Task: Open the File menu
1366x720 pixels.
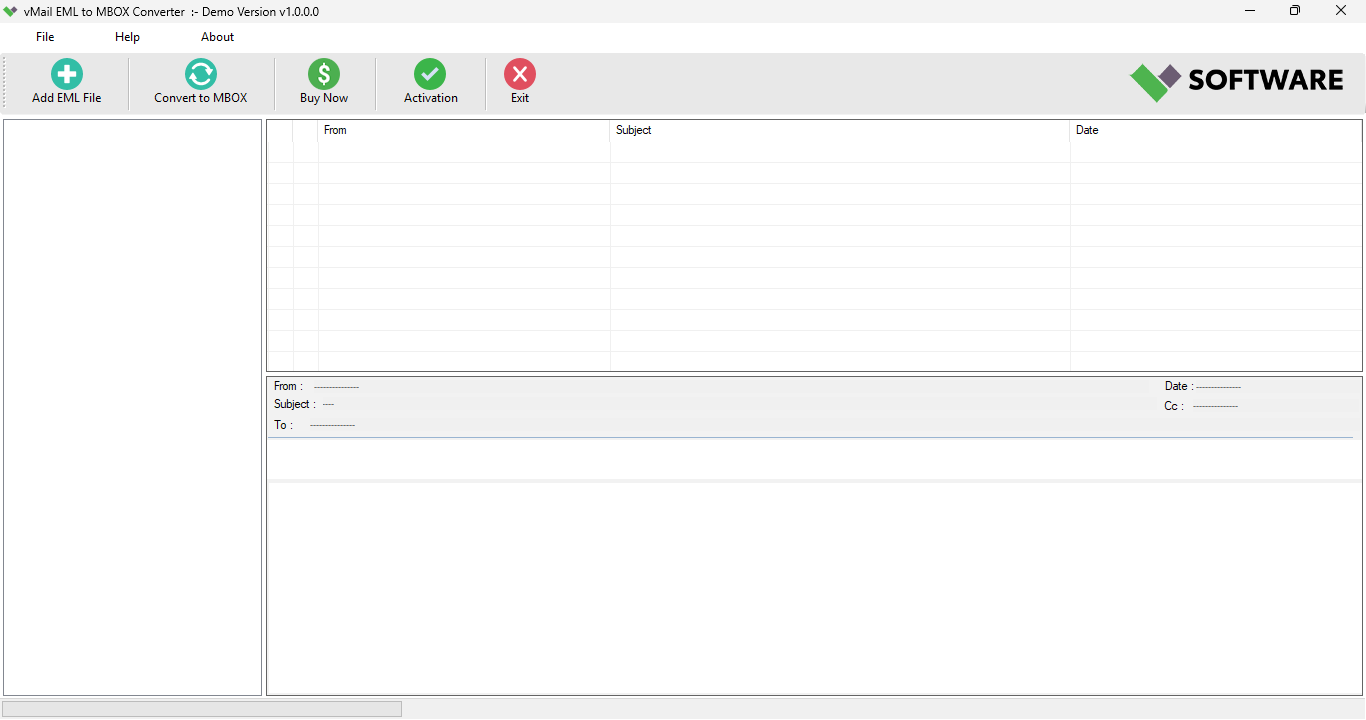Action: click(x=44, y=36)
